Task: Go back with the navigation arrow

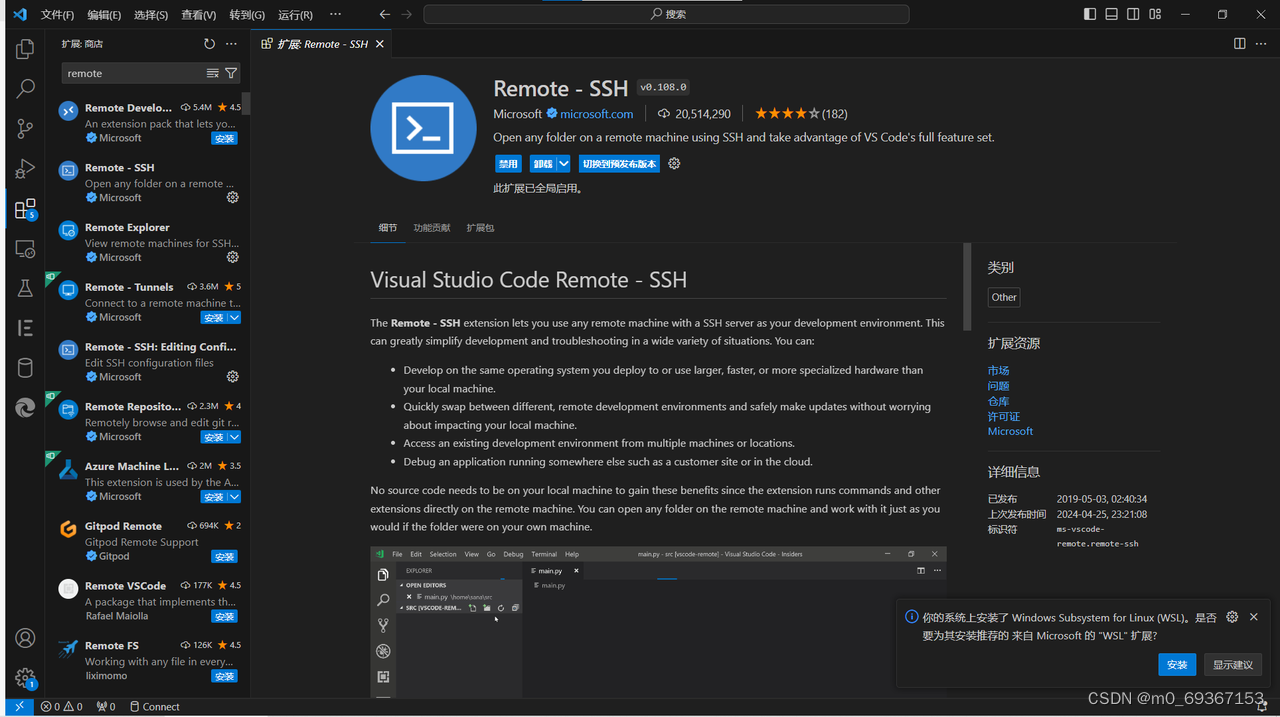Action: click(385, 14)
